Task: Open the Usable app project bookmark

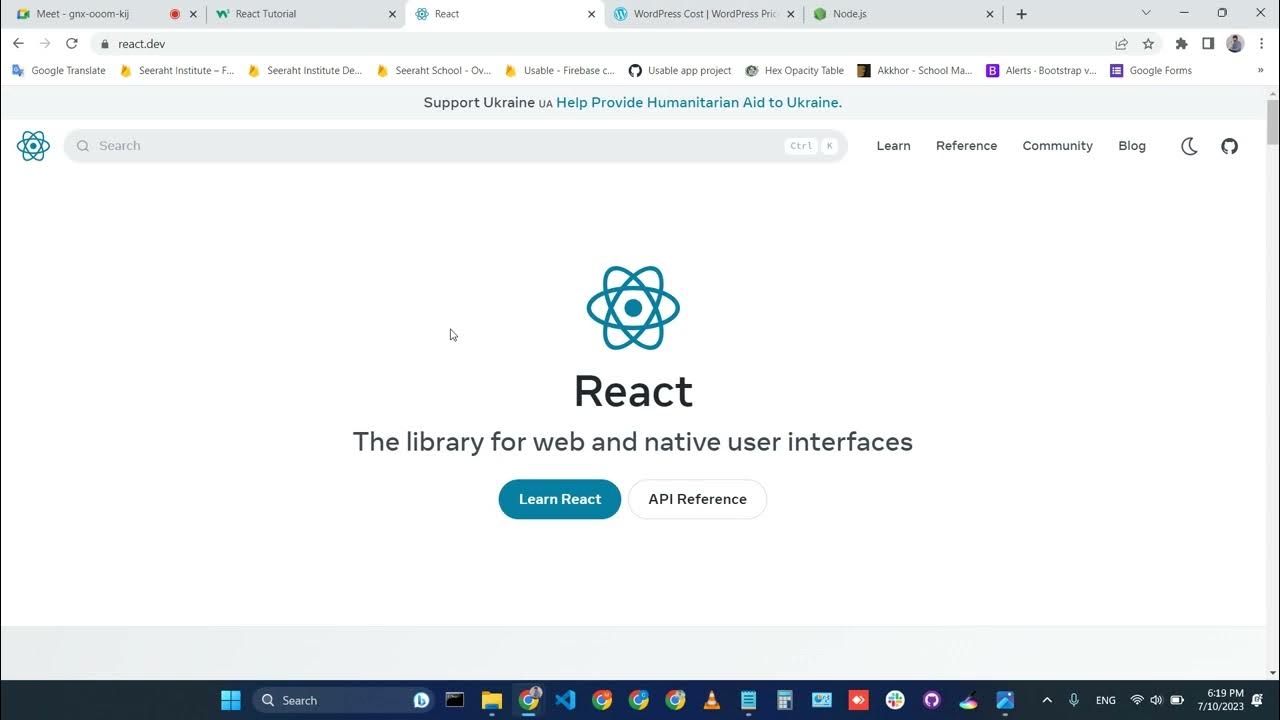Action: coord(680,71)
